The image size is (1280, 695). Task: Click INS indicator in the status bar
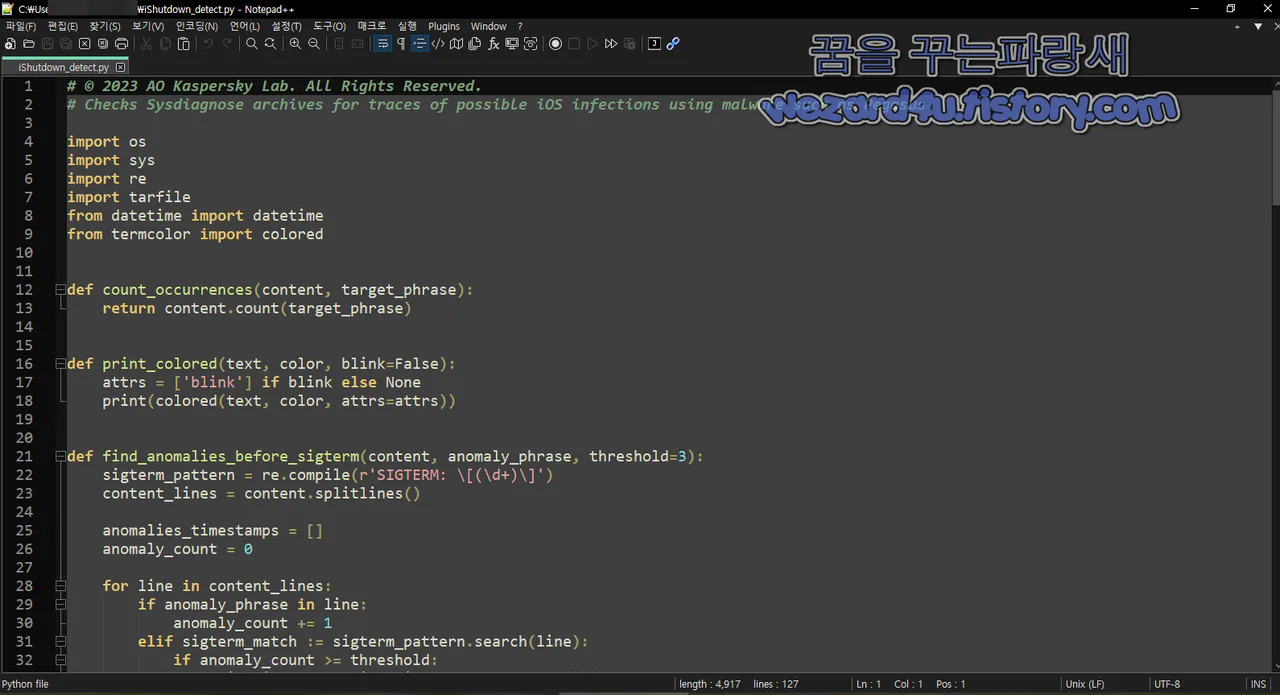(1258, 684)
